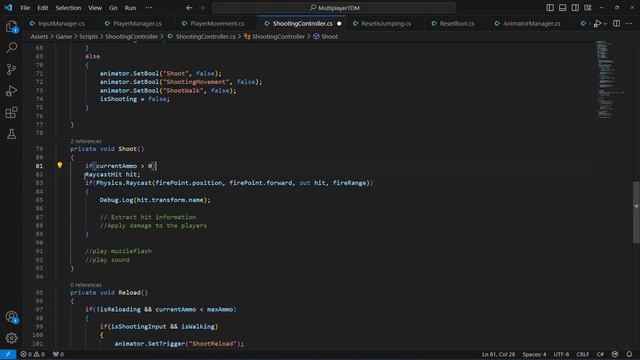The height and width of the screenshot is (360, 640).
Task: Open Customize Layout icon
Action: click(588, 8)
